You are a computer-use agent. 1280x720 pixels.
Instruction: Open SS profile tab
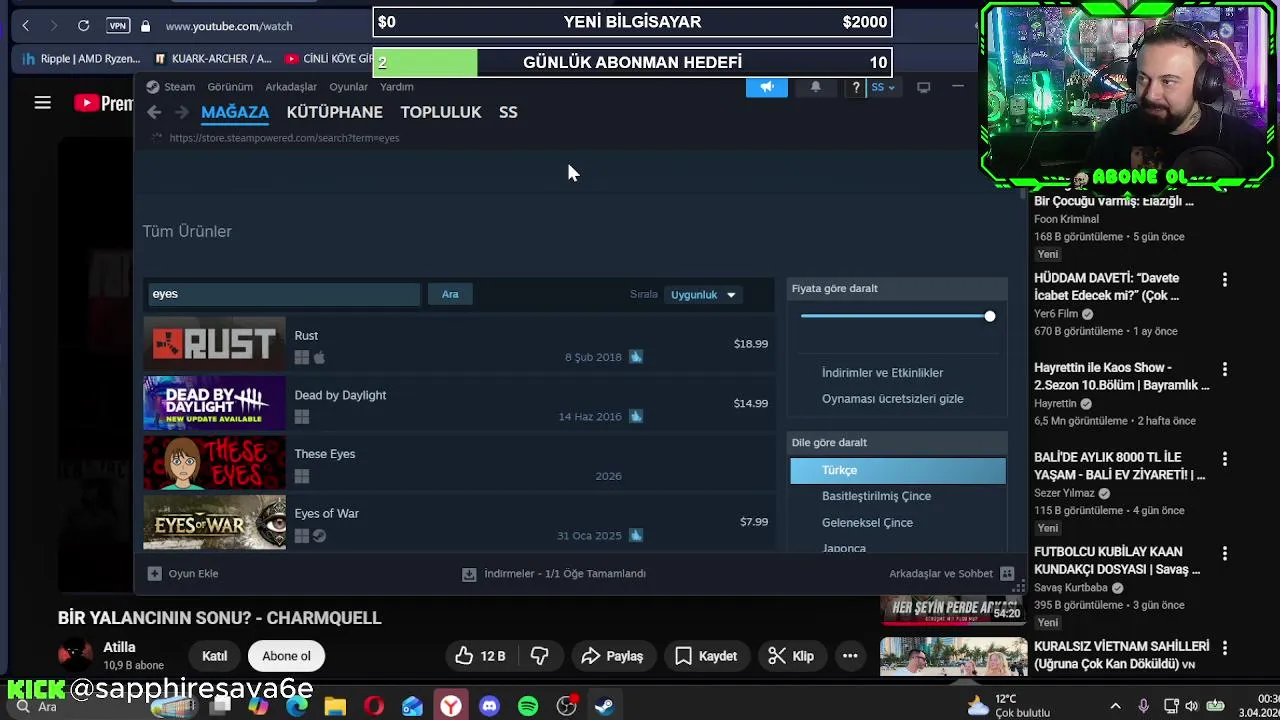pyautogui.click(x=508, y=112)
